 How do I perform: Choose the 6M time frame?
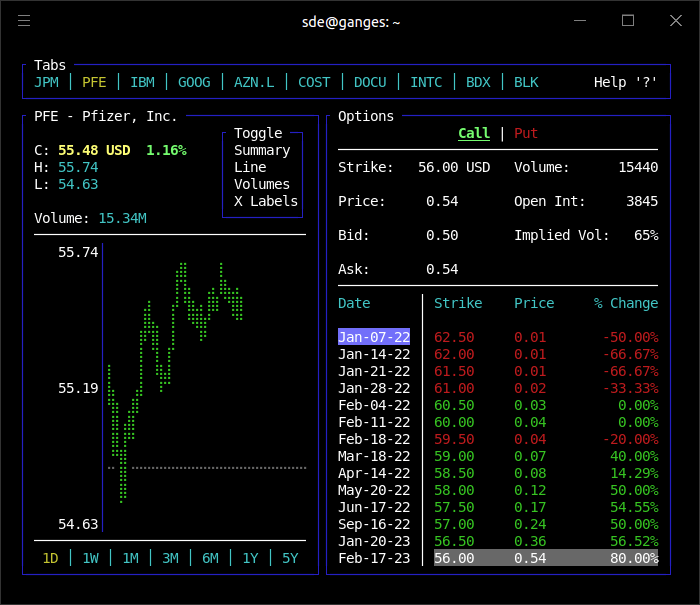coord(211,559)
